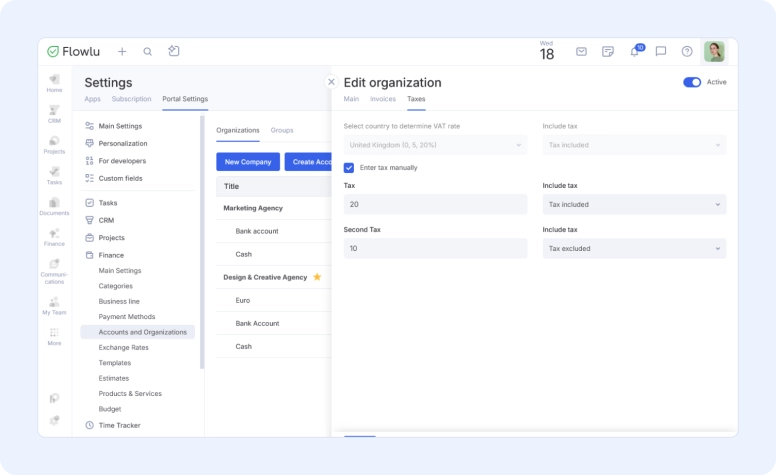
Task: Switch to the Groups tab
Action: click(x=282, y=130)
